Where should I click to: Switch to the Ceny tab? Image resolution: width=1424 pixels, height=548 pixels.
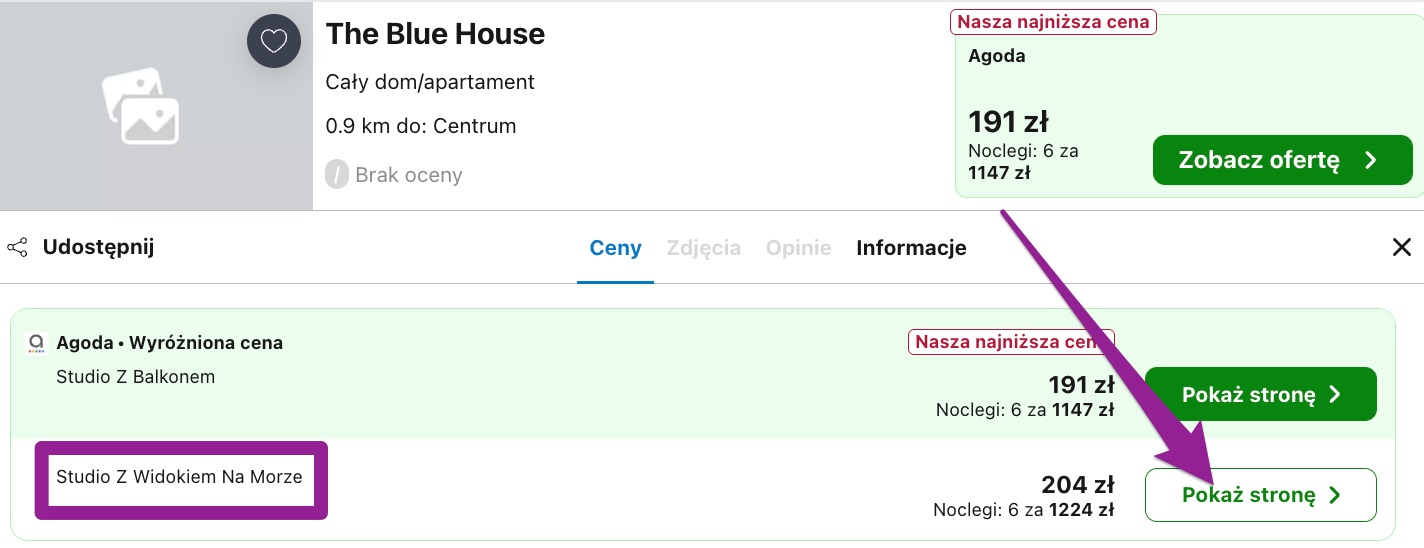click(616, 248)
